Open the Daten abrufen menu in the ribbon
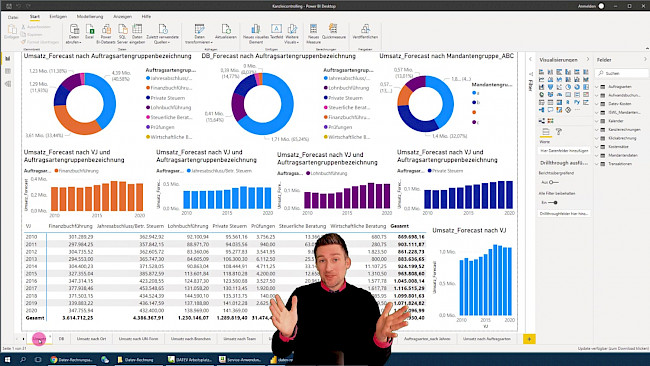The image size is (650, 366). [x=74, y=34]
